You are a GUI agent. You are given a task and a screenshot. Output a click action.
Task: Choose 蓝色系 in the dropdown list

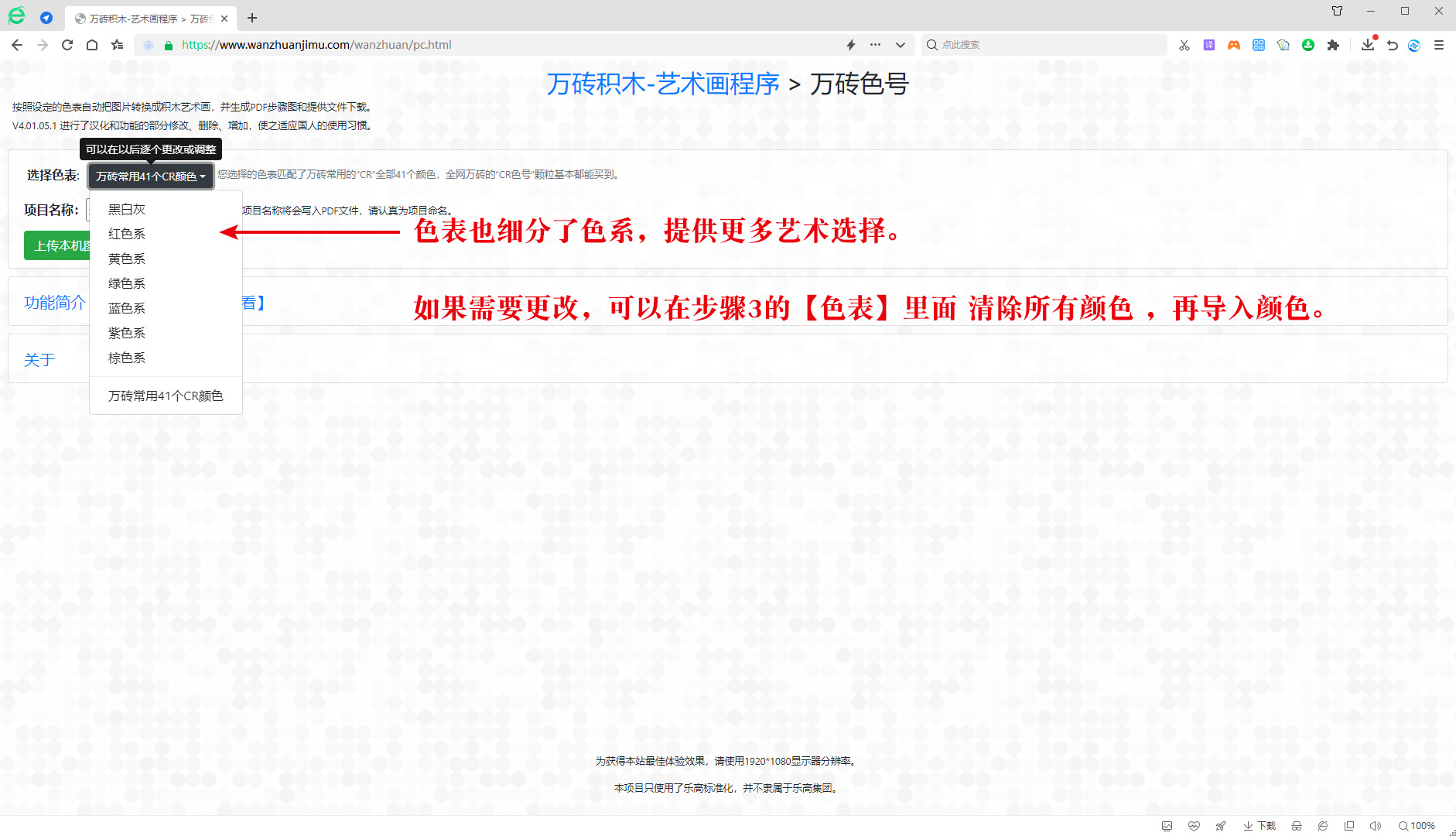coord(127,308)
